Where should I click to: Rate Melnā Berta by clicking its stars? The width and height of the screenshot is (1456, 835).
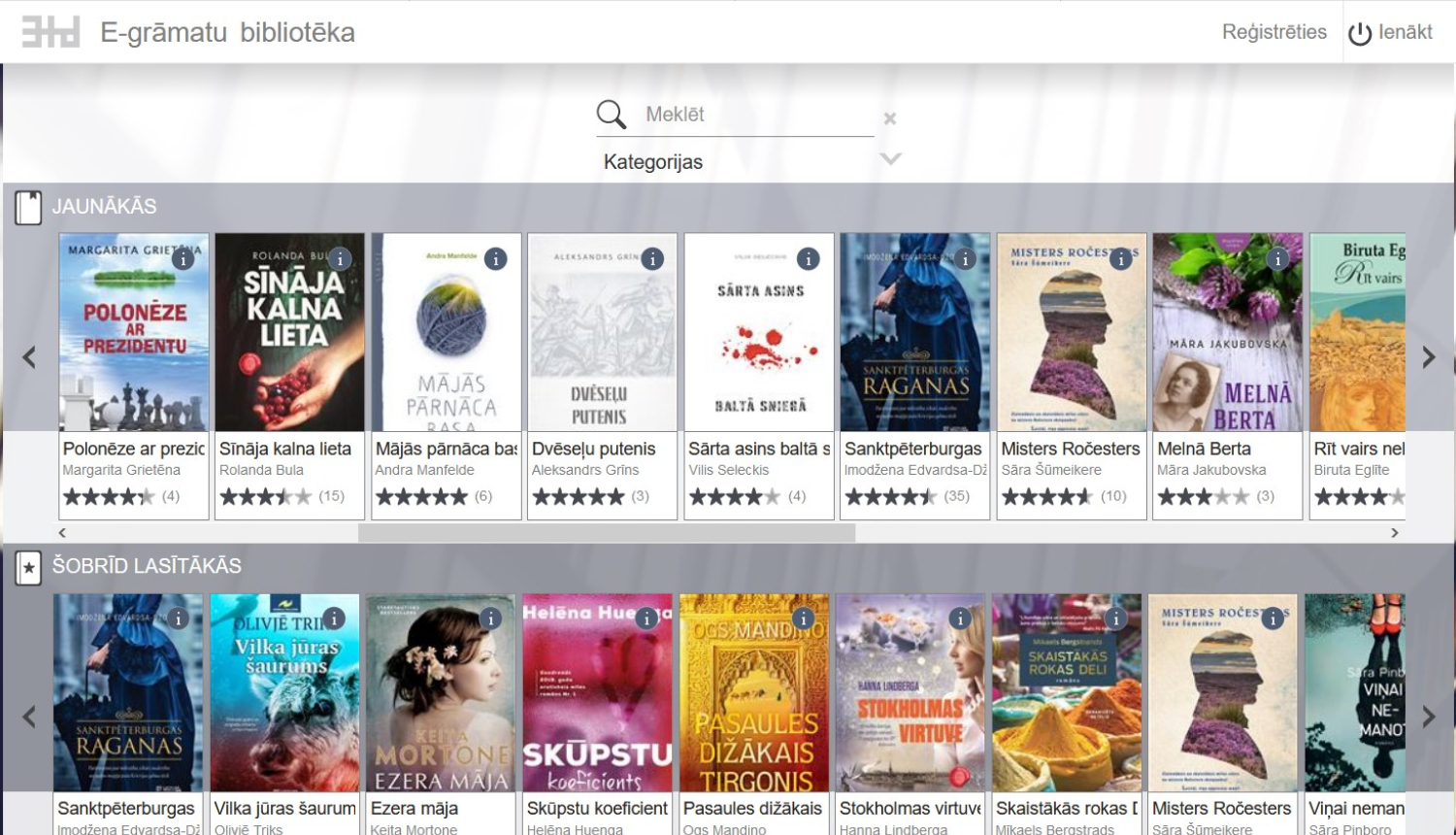click(1202, 496)
